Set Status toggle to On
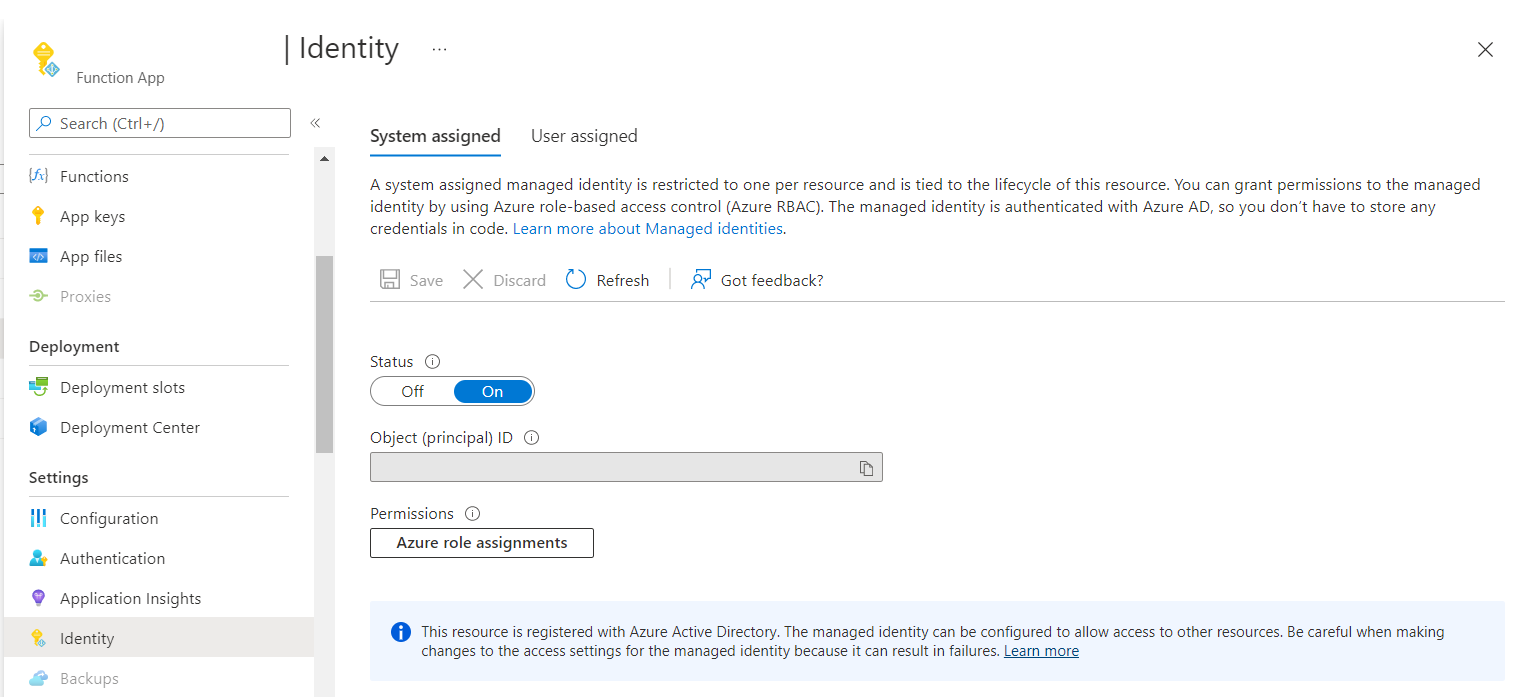Screen dimensions: 1513x697 pos(493,391)
